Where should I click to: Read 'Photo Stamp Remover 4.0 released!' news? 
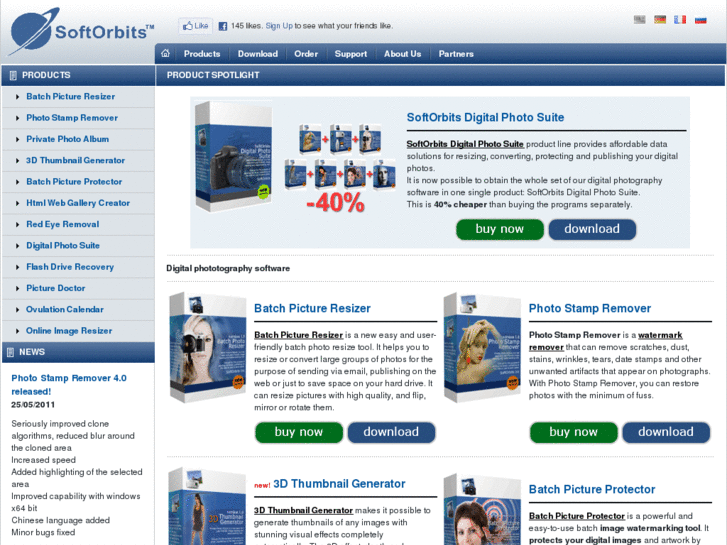pos(69,385)
